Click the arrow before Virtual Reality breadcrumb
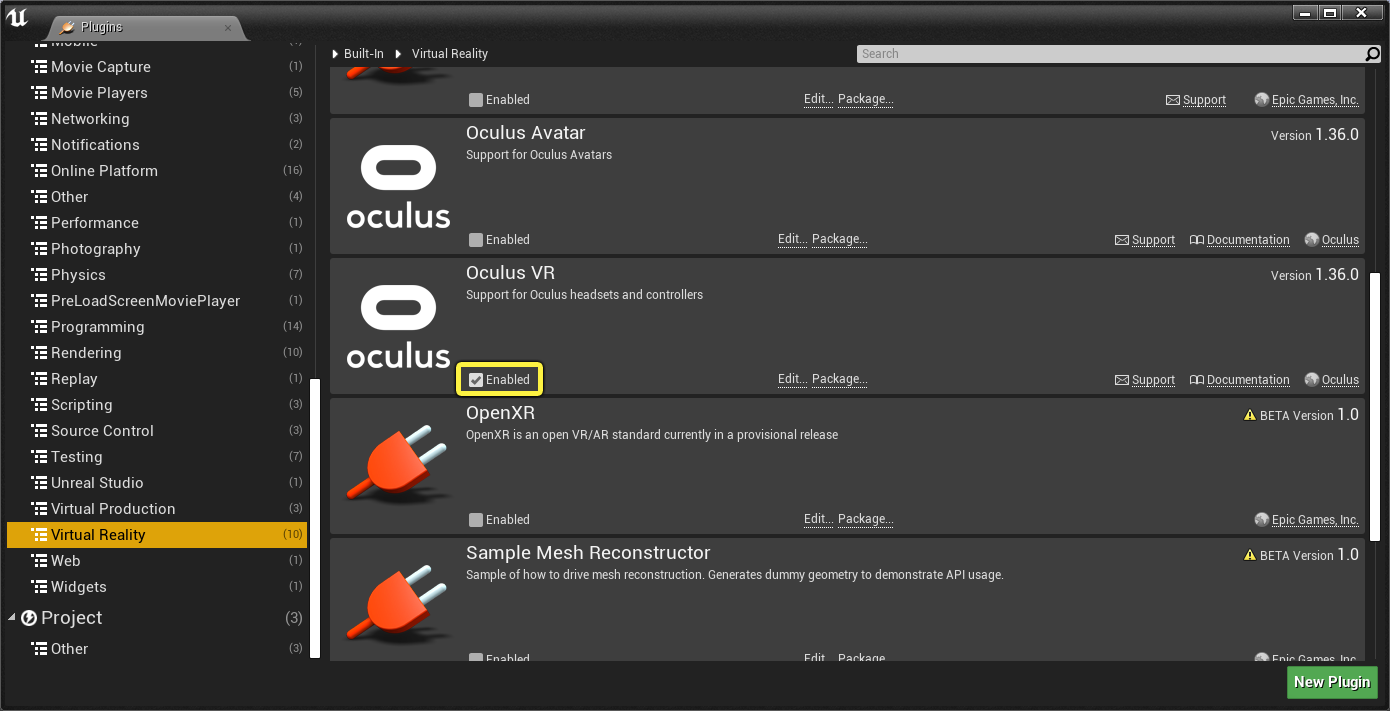This screenshot has height=711, width=1390. coord(400,54)
